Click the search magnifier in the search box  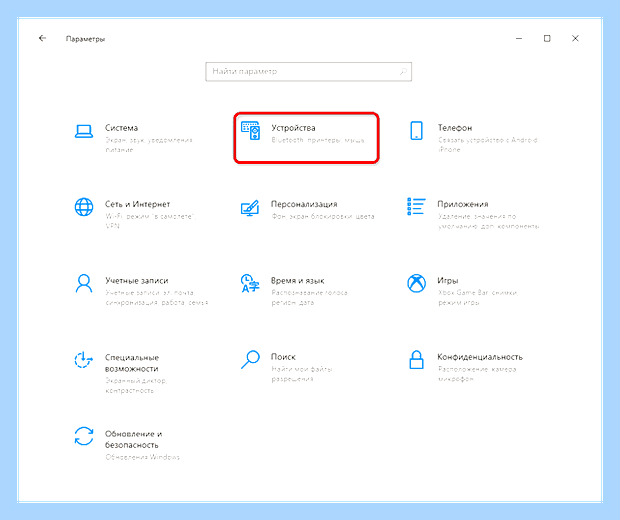tap(403, 72)
